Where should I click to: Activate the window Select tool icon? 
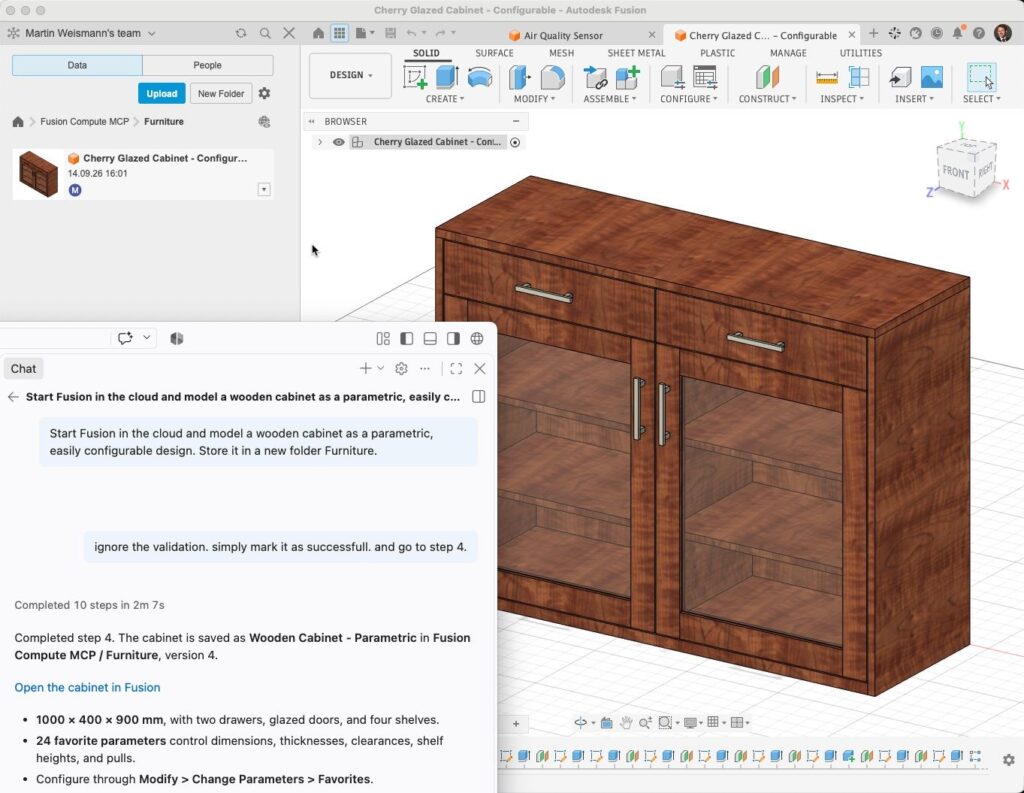click(981, 77)
